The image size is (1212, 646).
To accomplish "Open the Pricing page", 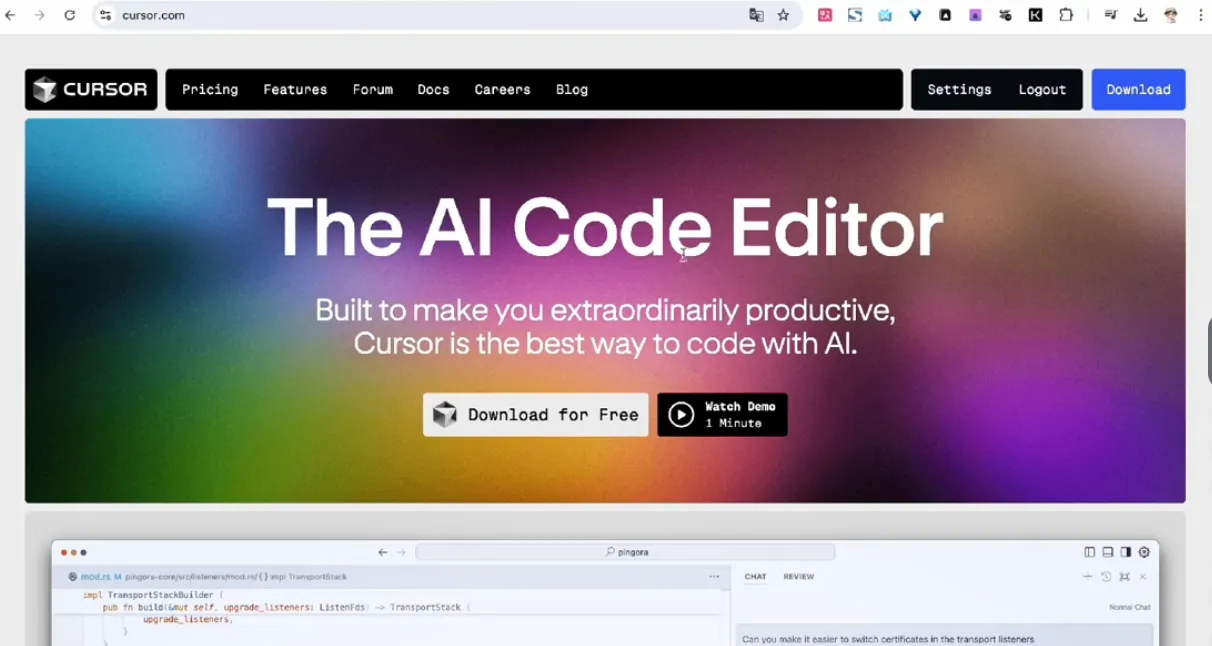I will click(210, 90).
